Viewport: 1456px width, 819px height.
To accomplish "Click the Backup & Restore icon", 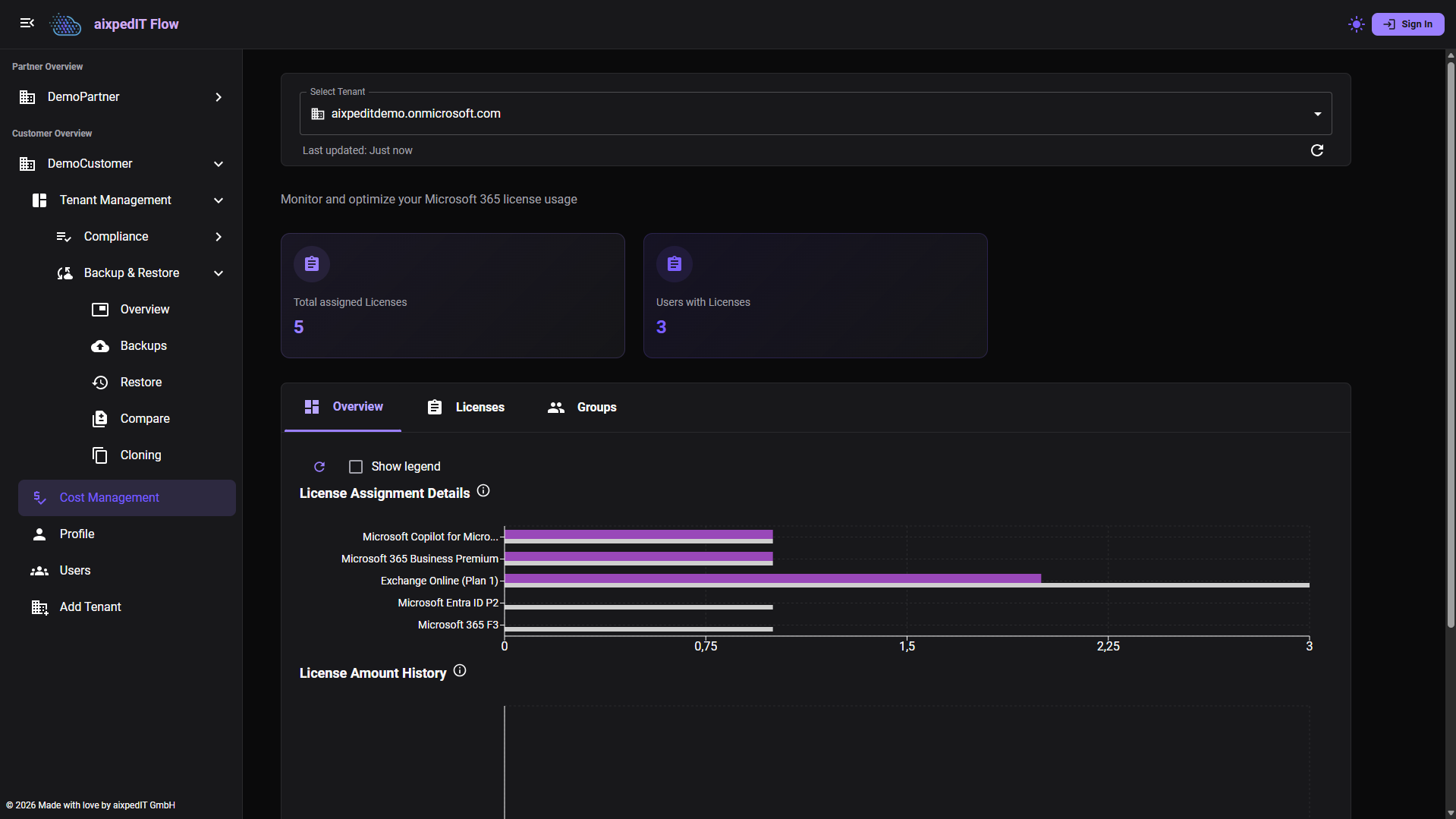I will click(x=65, y=273).
